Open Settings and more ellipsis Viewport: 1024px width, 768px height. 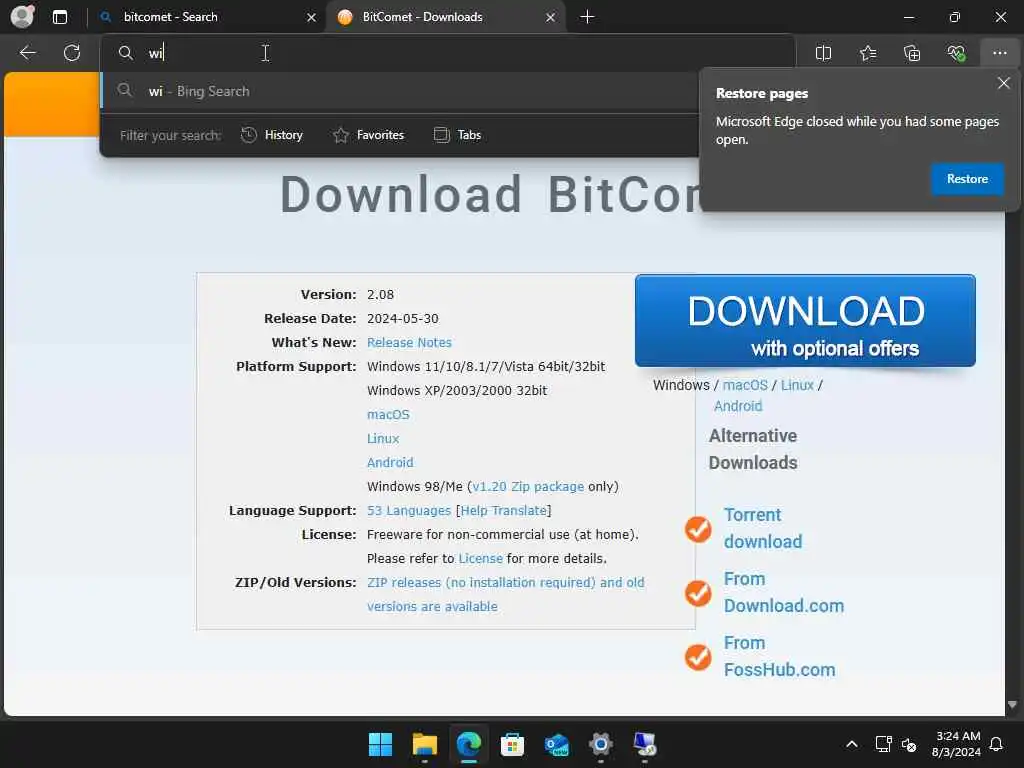(1000, 54)
